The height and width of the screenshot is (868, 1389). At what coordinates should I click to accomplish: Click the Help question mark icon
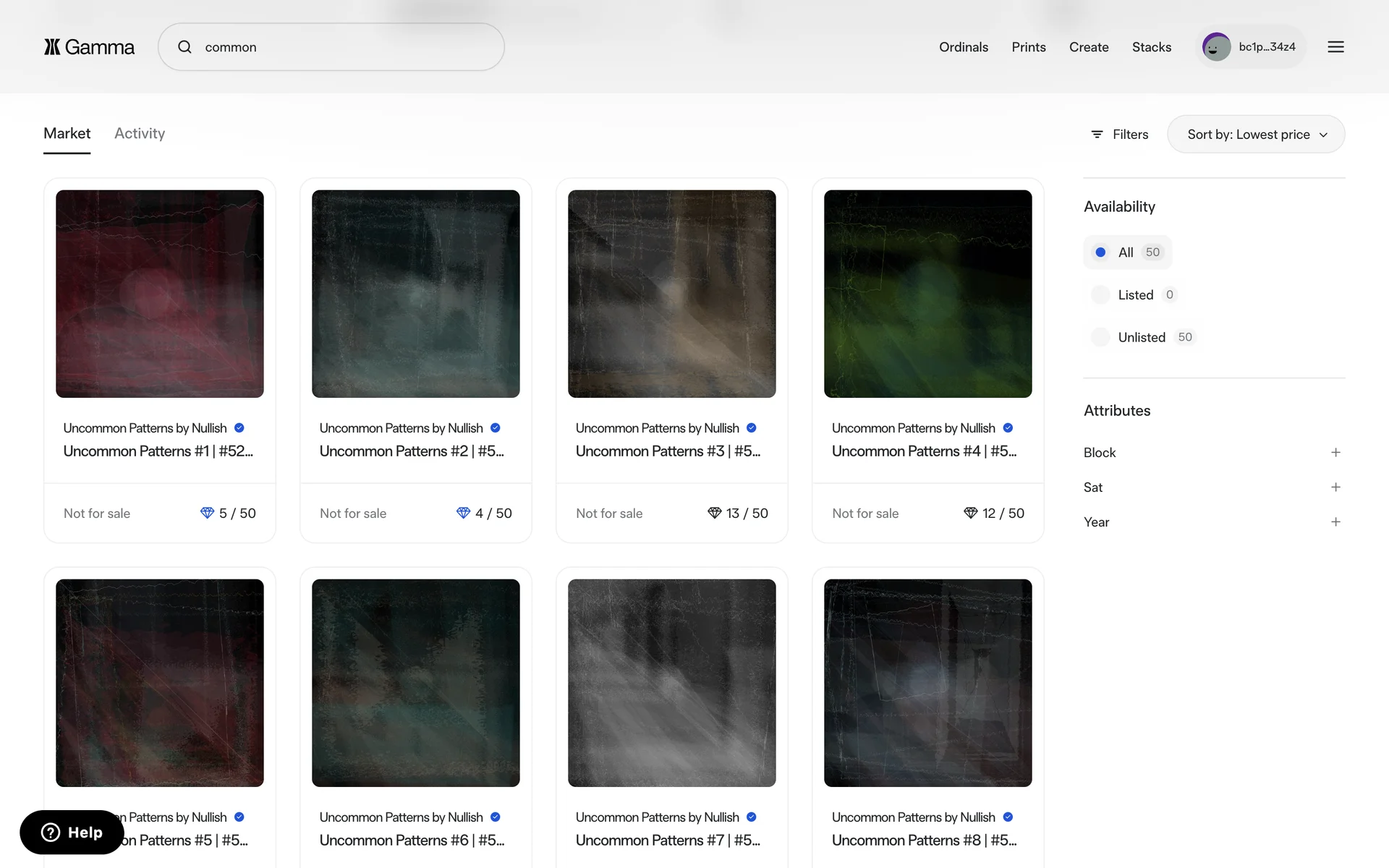(51, 833)
